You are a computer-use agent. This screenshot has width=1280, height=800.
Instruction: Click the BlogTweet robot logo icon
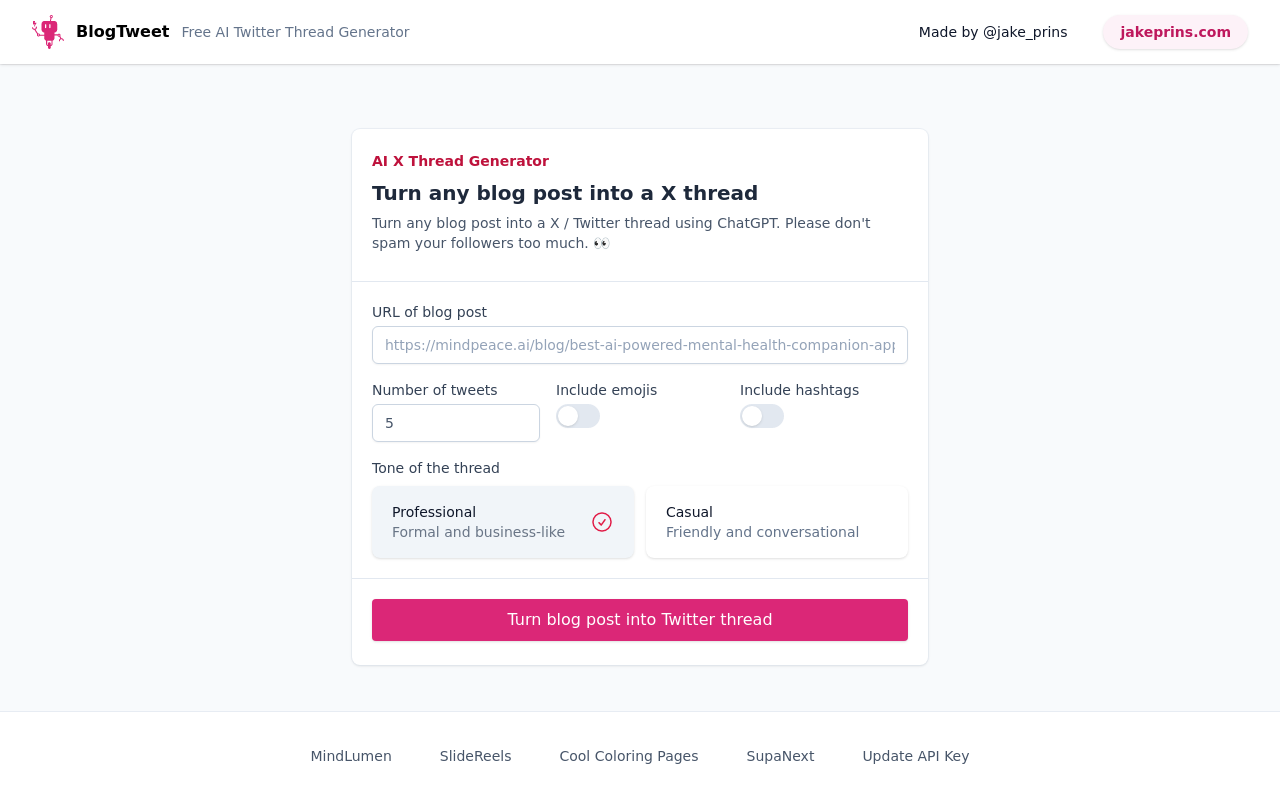click(48, 32)
